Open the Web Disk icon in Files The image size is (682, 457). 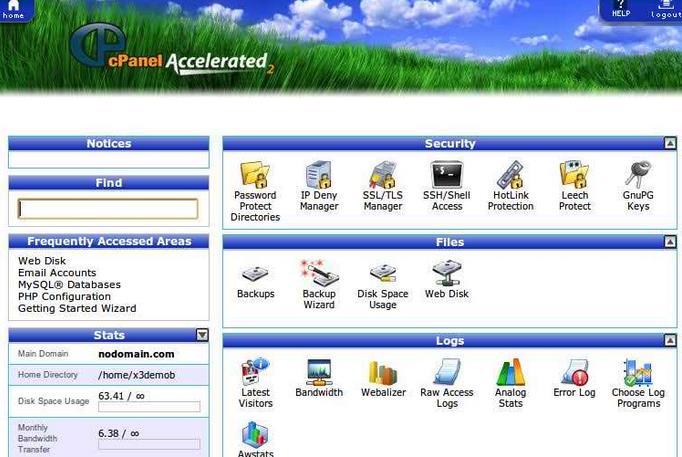[447, 280]
